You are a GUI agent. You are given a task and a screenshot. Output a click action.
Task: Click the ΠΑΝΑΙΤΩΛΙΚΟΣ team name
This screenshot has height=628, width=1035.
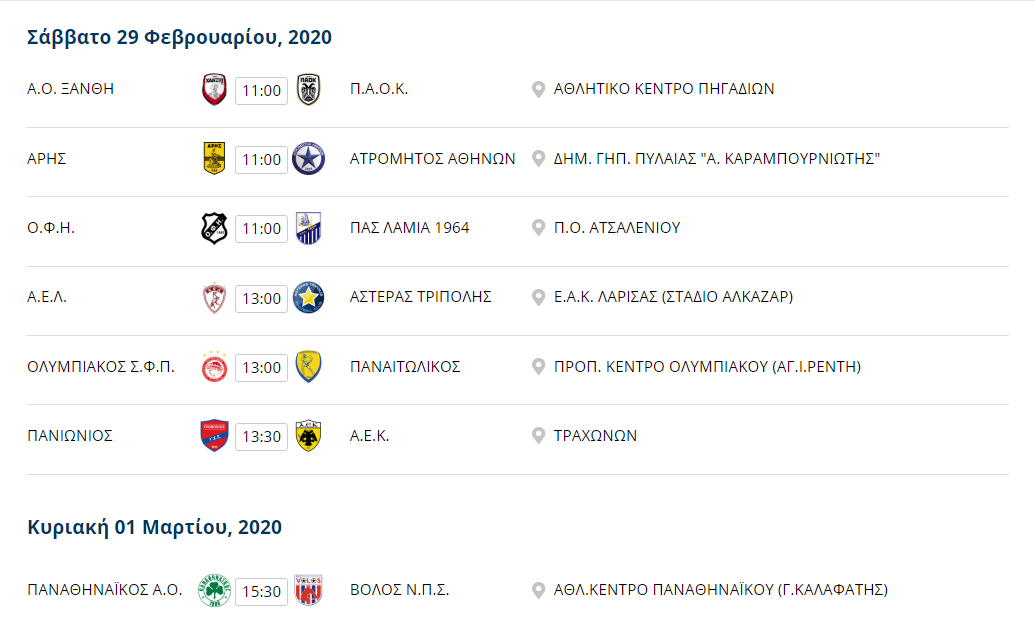[405, 366]
